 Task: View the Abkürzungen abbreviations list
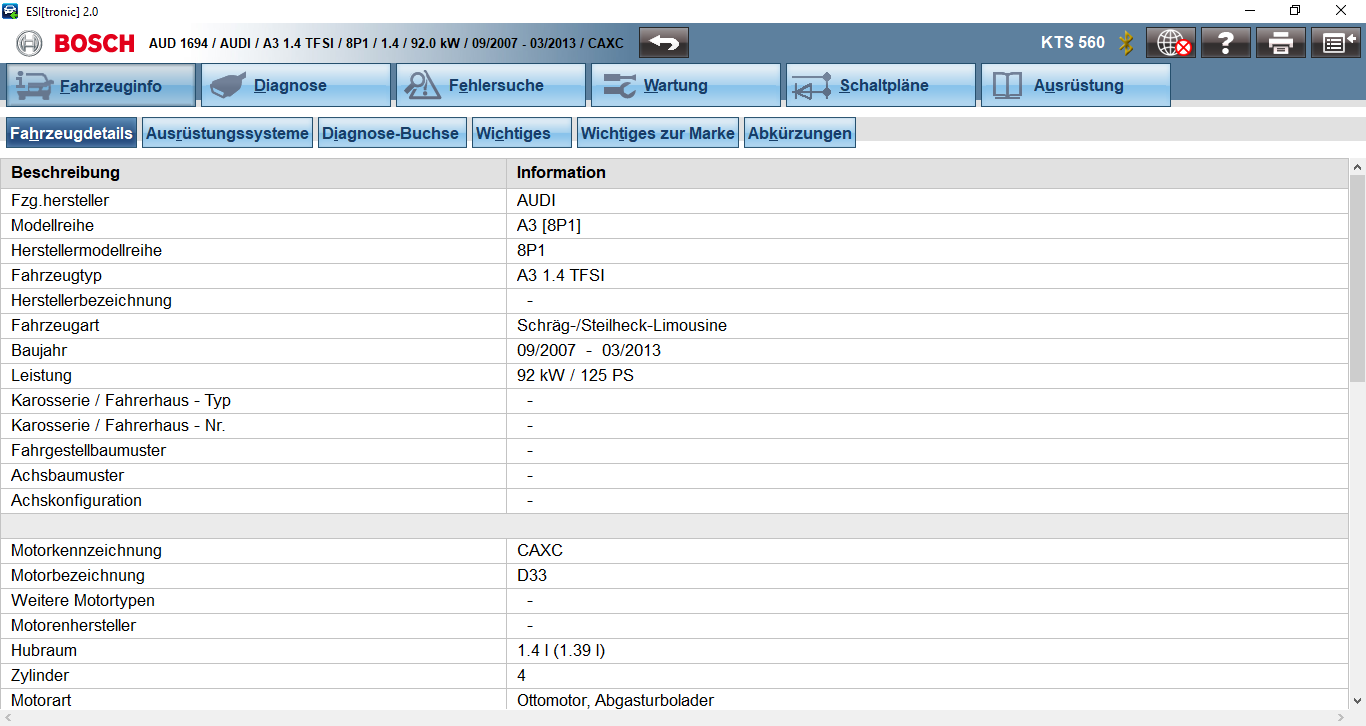799,133
